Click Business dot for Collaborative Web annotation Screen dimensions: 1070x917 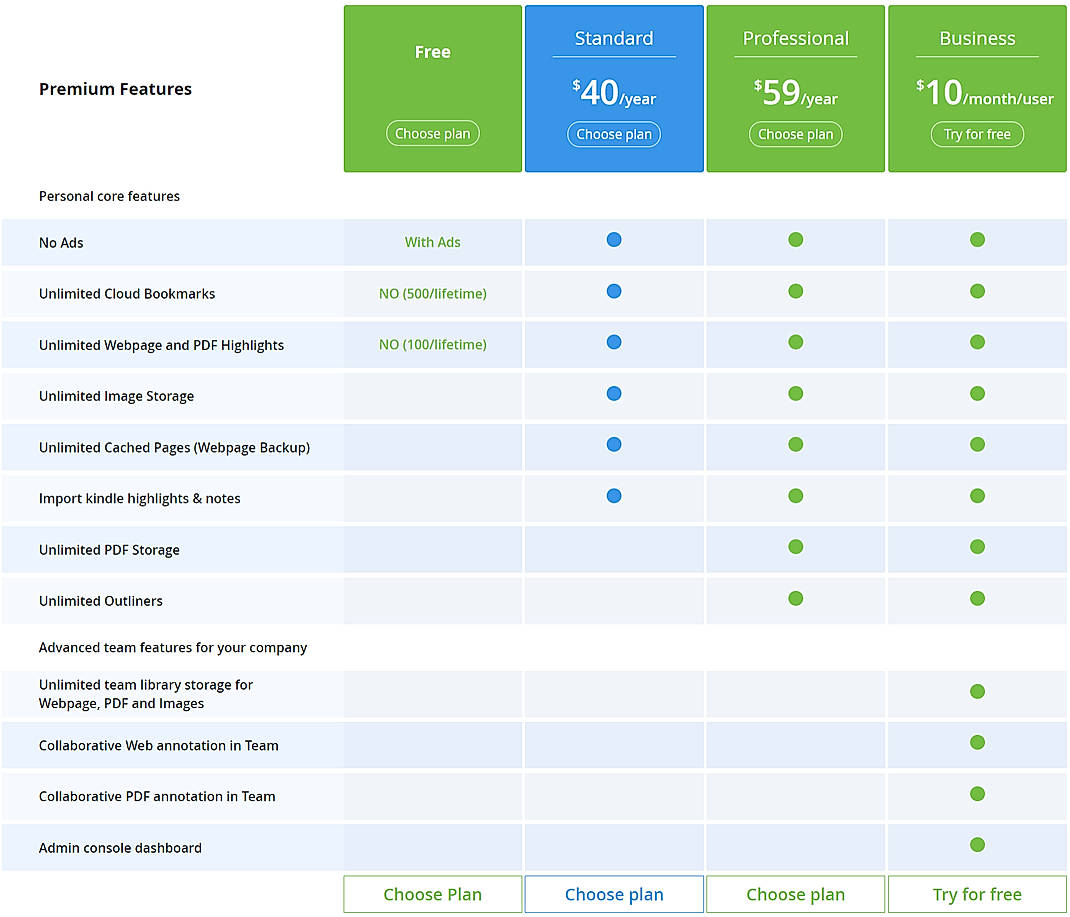coord(977,742)
